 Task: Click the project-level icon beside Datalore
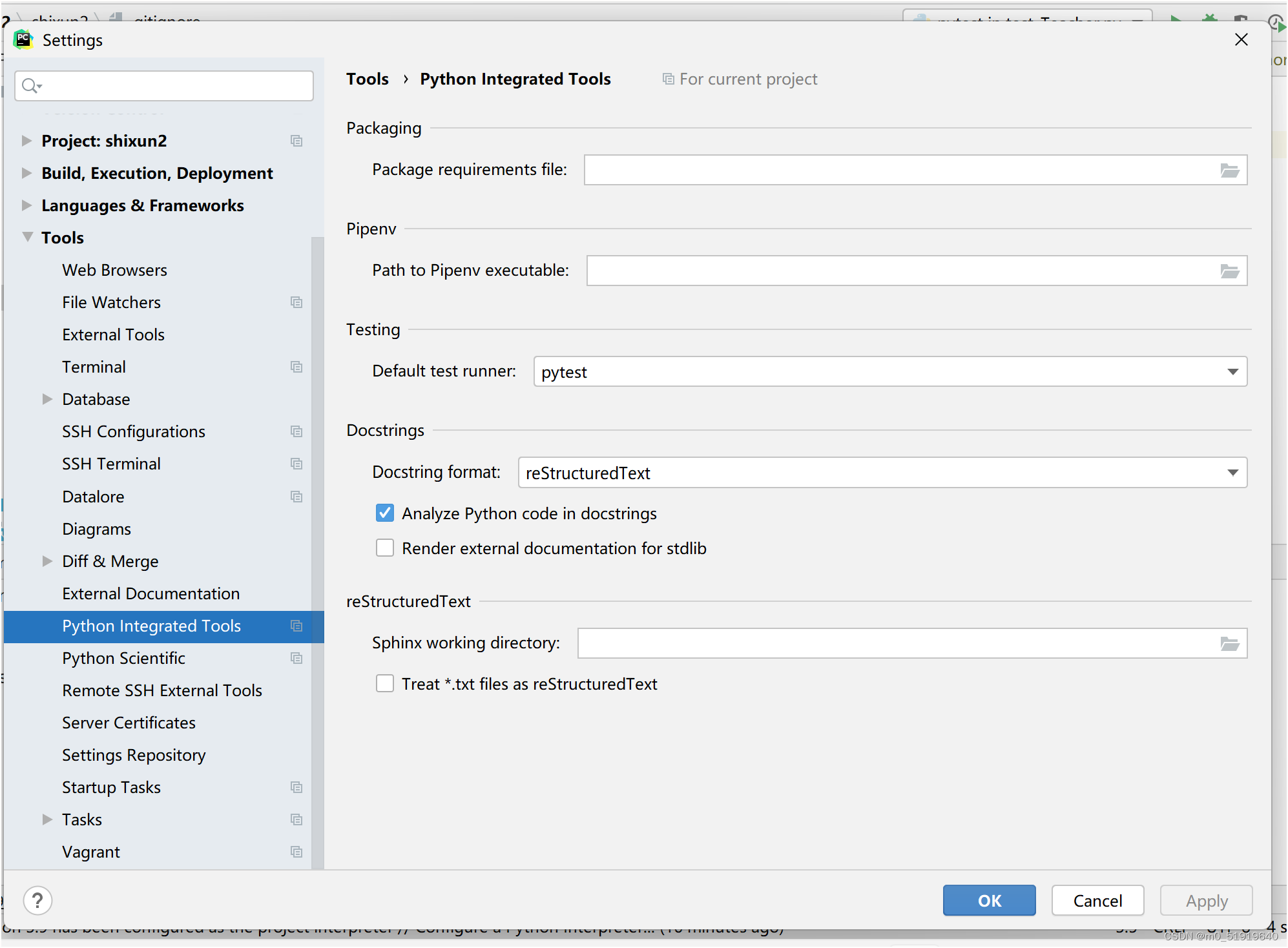296,497
